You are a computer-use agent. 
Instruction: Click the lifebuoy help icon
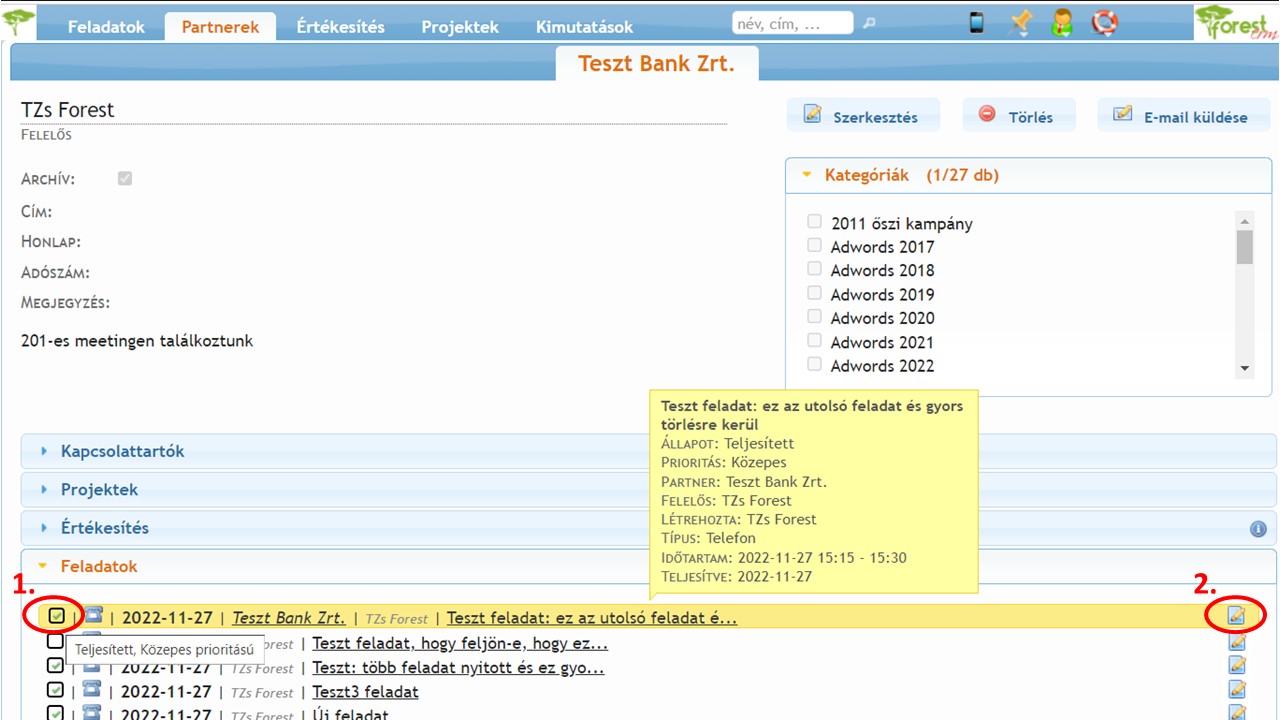click(1104, 23)
